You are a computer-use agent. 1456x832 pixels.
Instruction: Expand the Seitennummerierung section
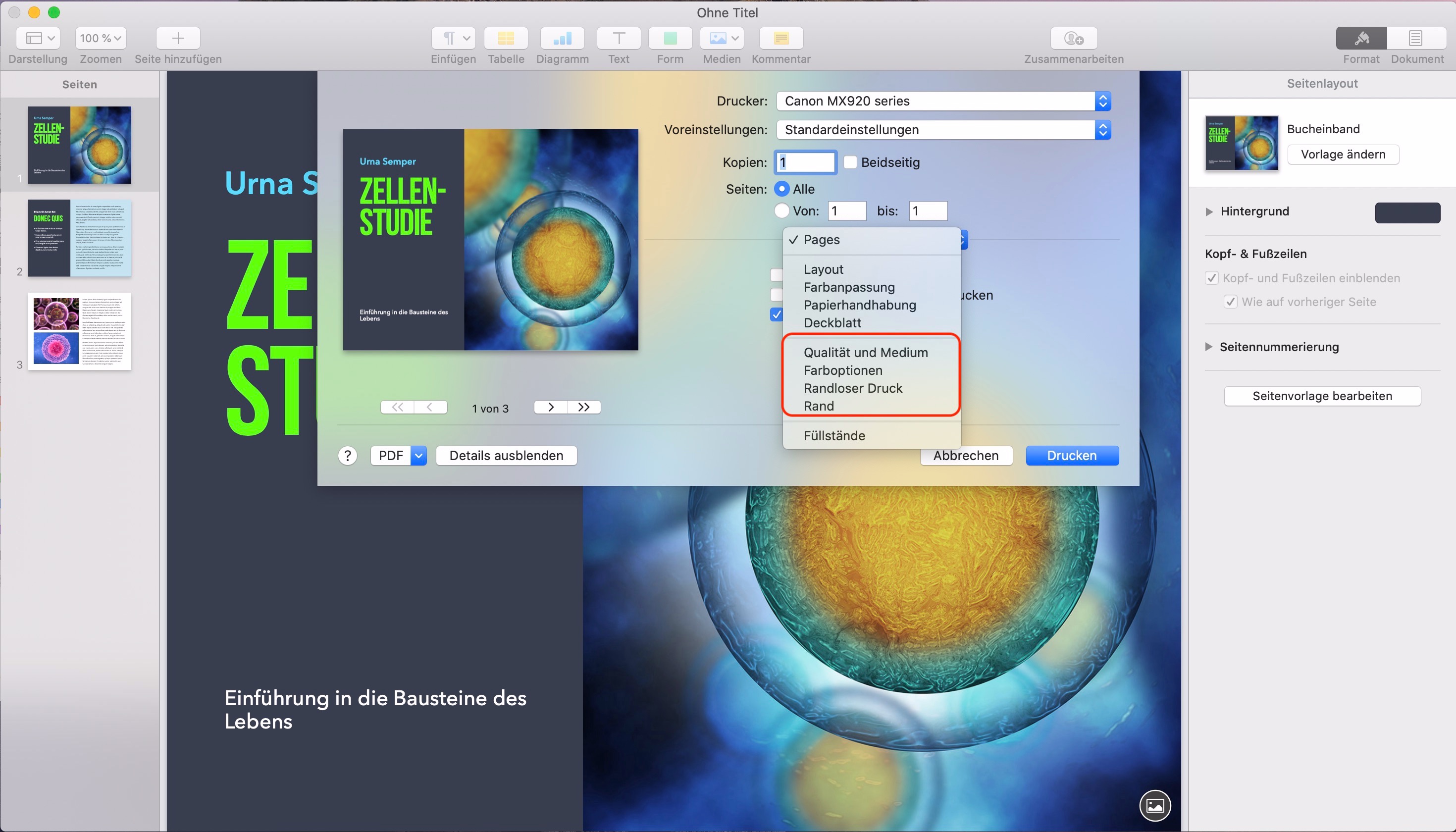1208,347
